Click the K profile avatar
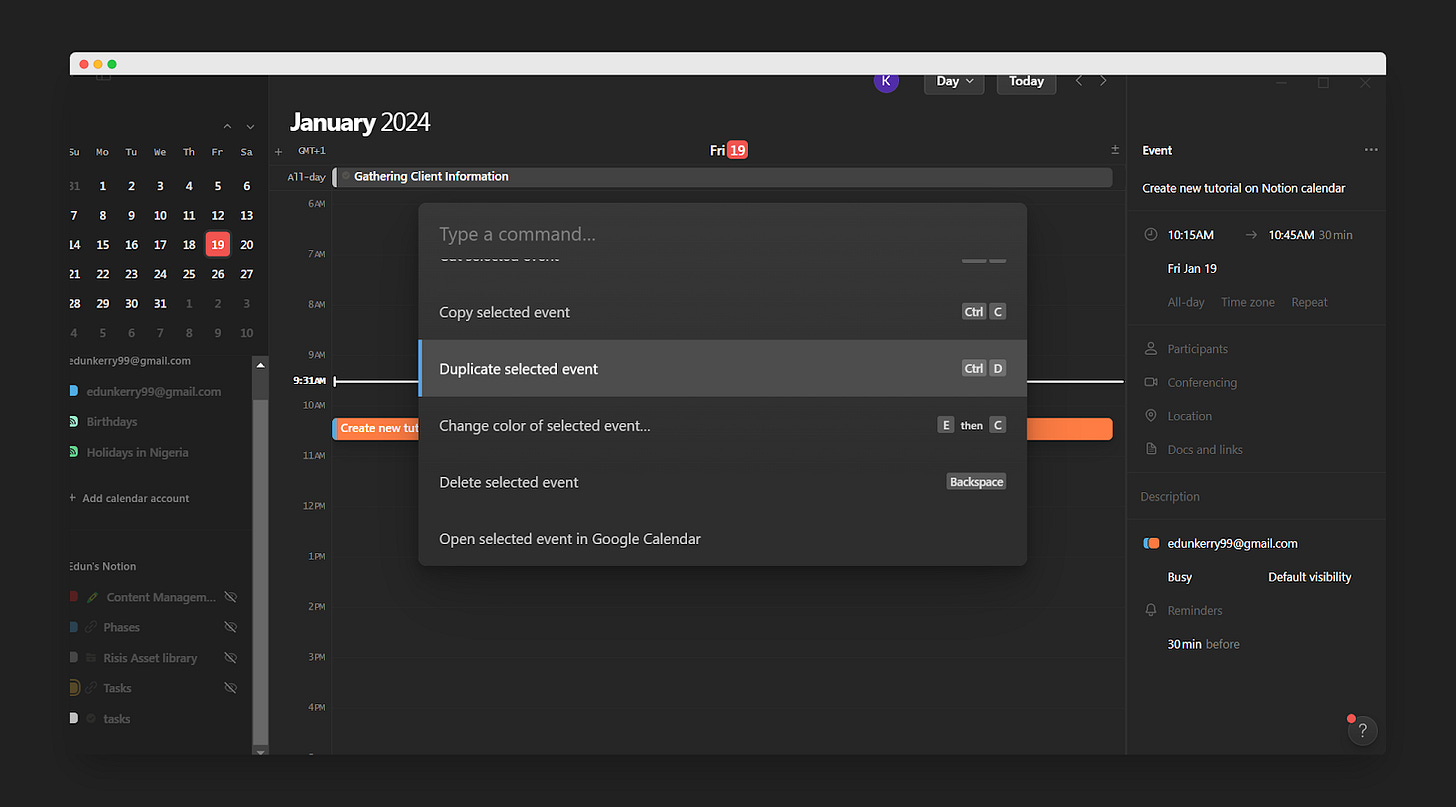 [x=886, y=81]
